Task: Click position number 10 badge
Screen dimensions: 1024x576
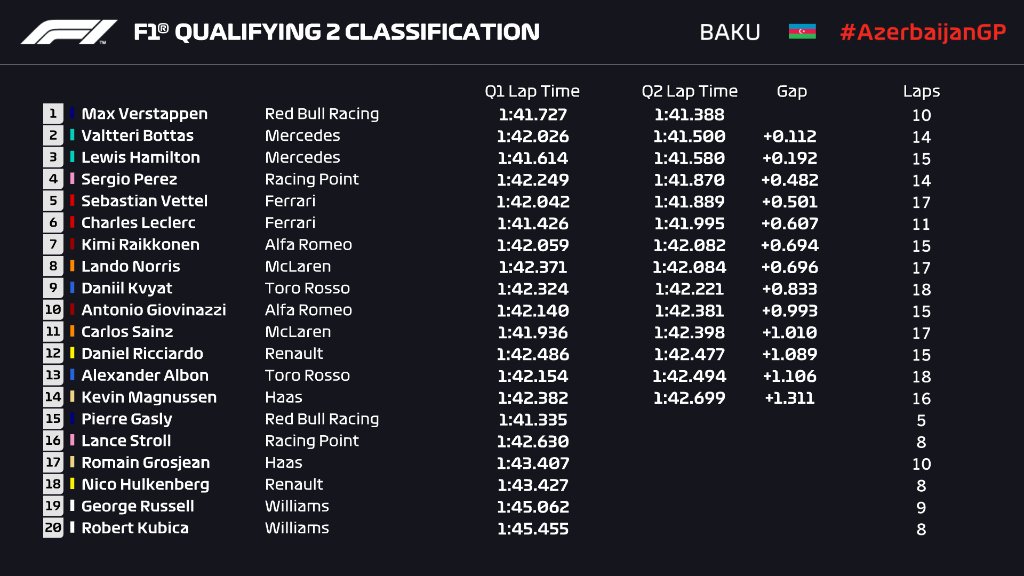Action: pos(53,310)
